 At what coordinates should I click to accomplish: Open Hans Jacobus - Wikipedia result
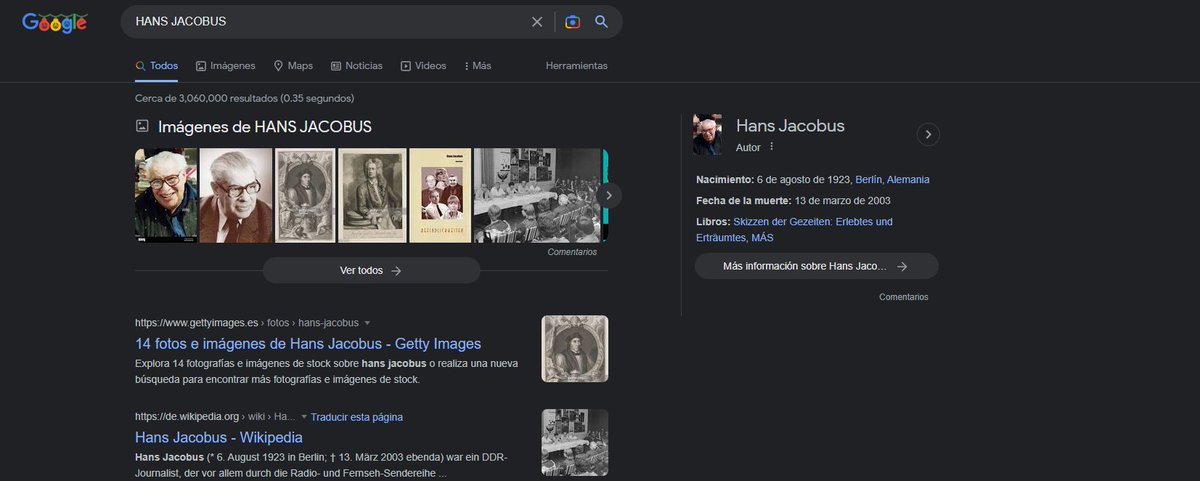coord(218,437)
